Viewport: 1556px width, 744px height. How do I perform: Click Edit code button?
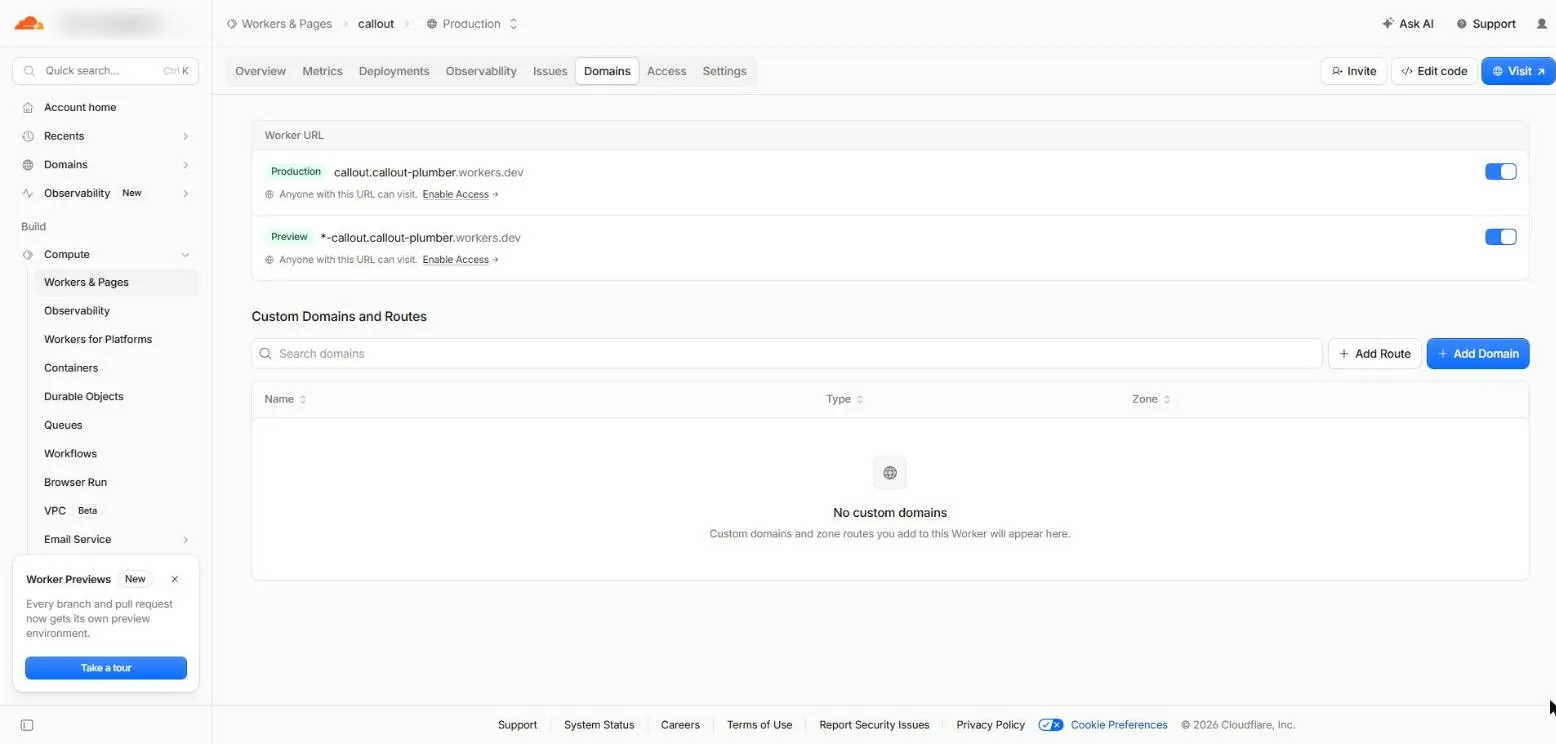pos(1434,71)
